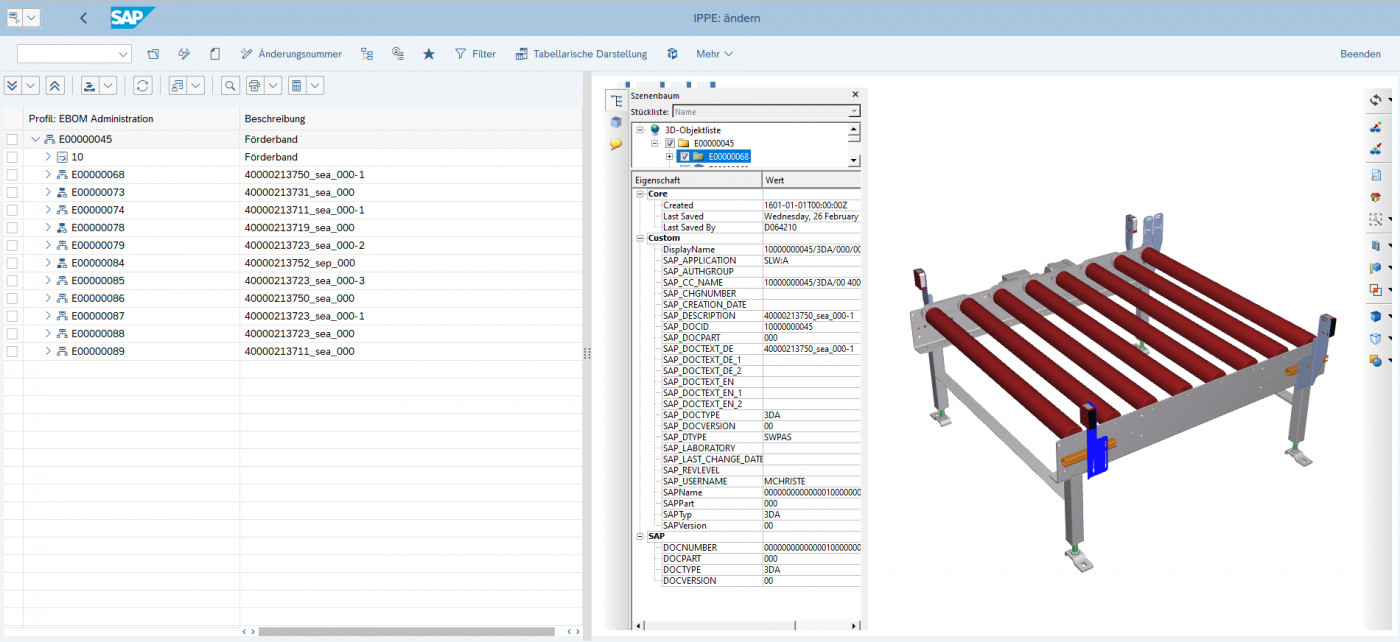Expand the E00000068 node in structure tree

click(x=47, y=175)
